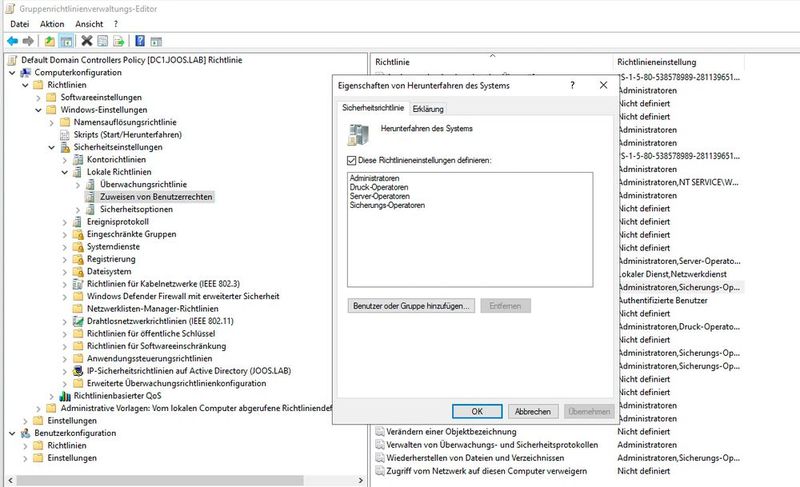
Task: Expand the Kontorichtlinien node
Action: (x=65, y=160)
